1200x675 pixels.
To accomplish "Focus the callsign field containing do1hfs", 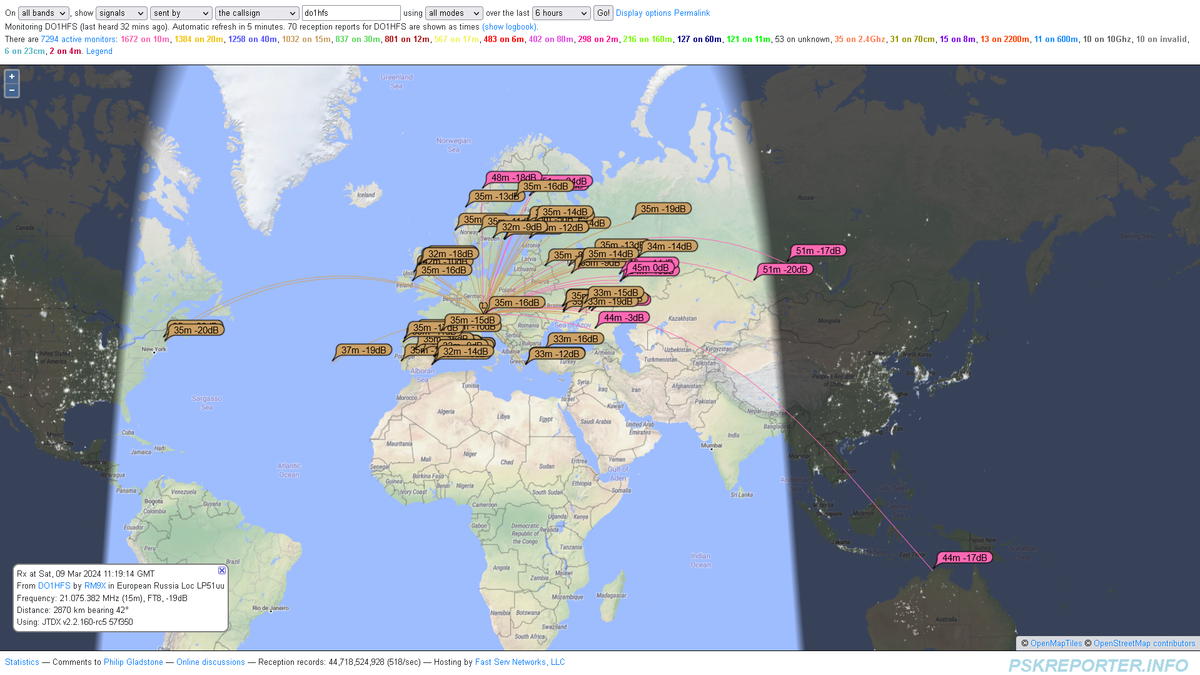I will (350, 13).
